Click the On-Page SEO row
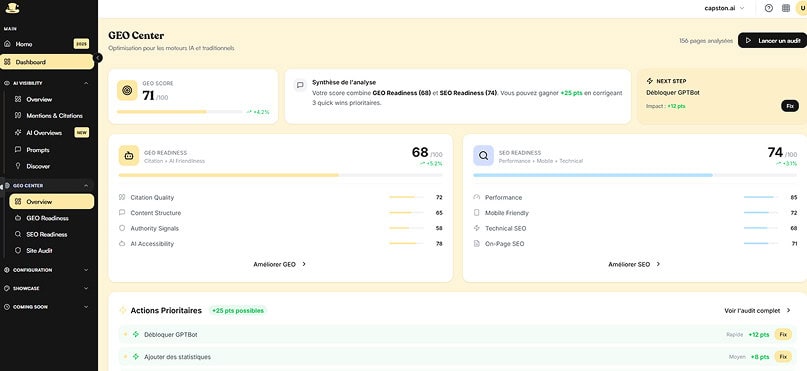This screenshot has height=371, width=807. click(x=635, y=243)
